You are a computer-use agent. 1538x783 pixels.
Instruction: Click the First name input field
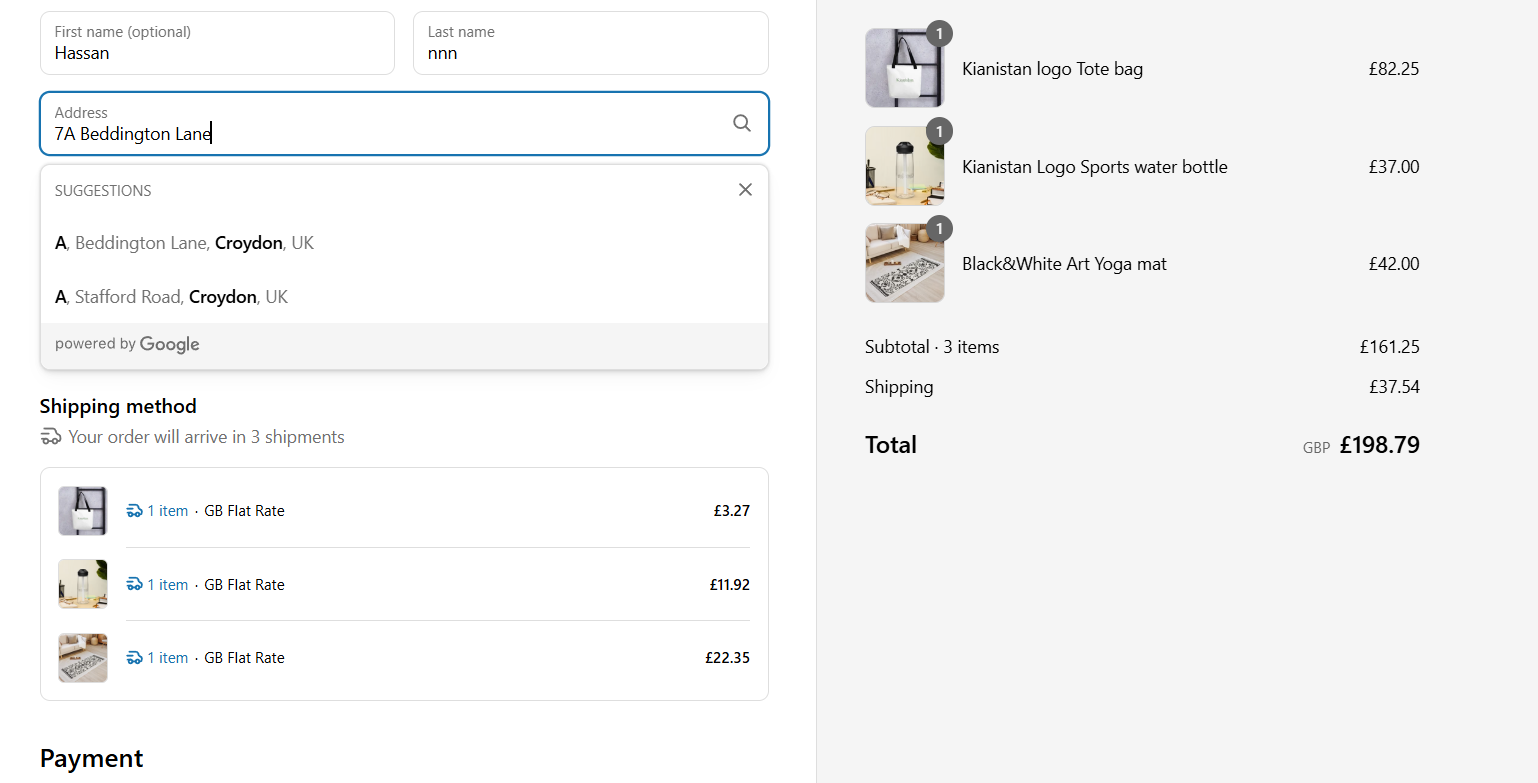pyautogui.click(x=217, y=44)
